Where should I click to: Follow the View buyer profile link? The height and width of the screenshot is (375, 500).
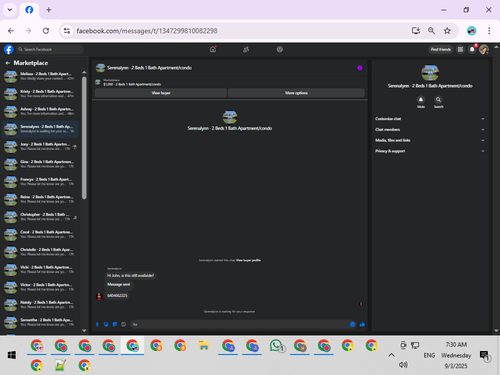coord(248,260)
